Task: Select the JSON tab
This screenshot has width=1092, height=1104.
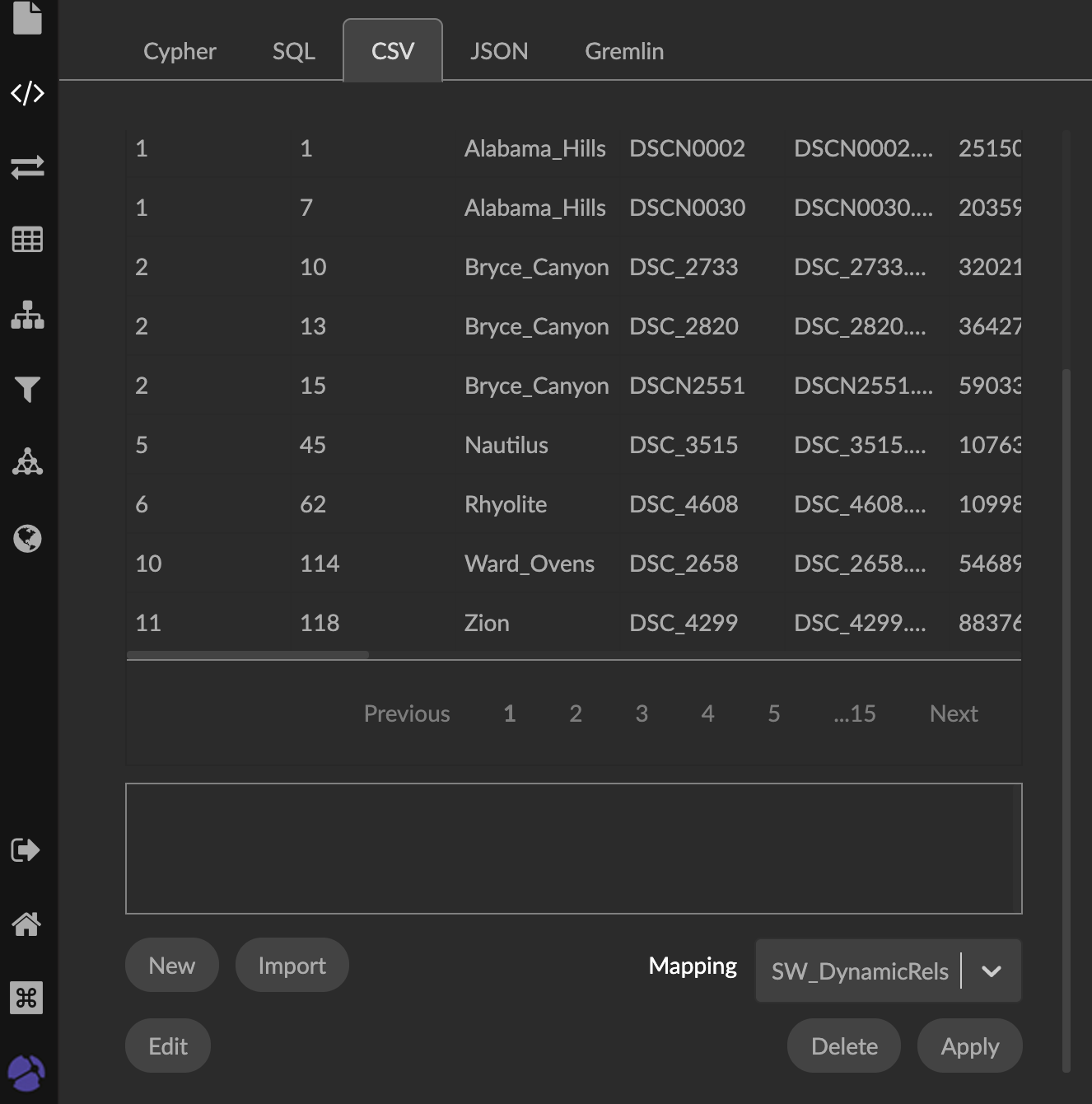Action: point(499,51)
